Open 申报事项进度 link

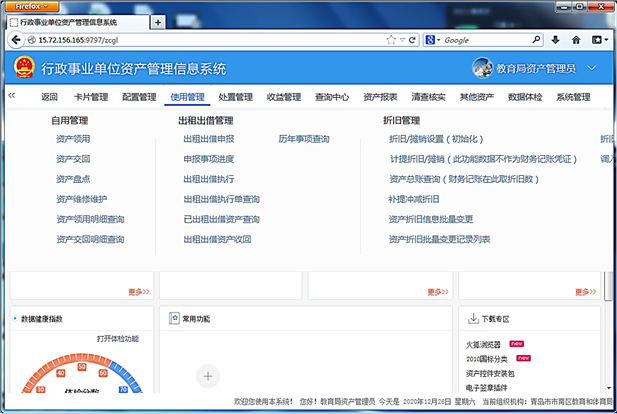pyautogui.click(x=209, y=159)
